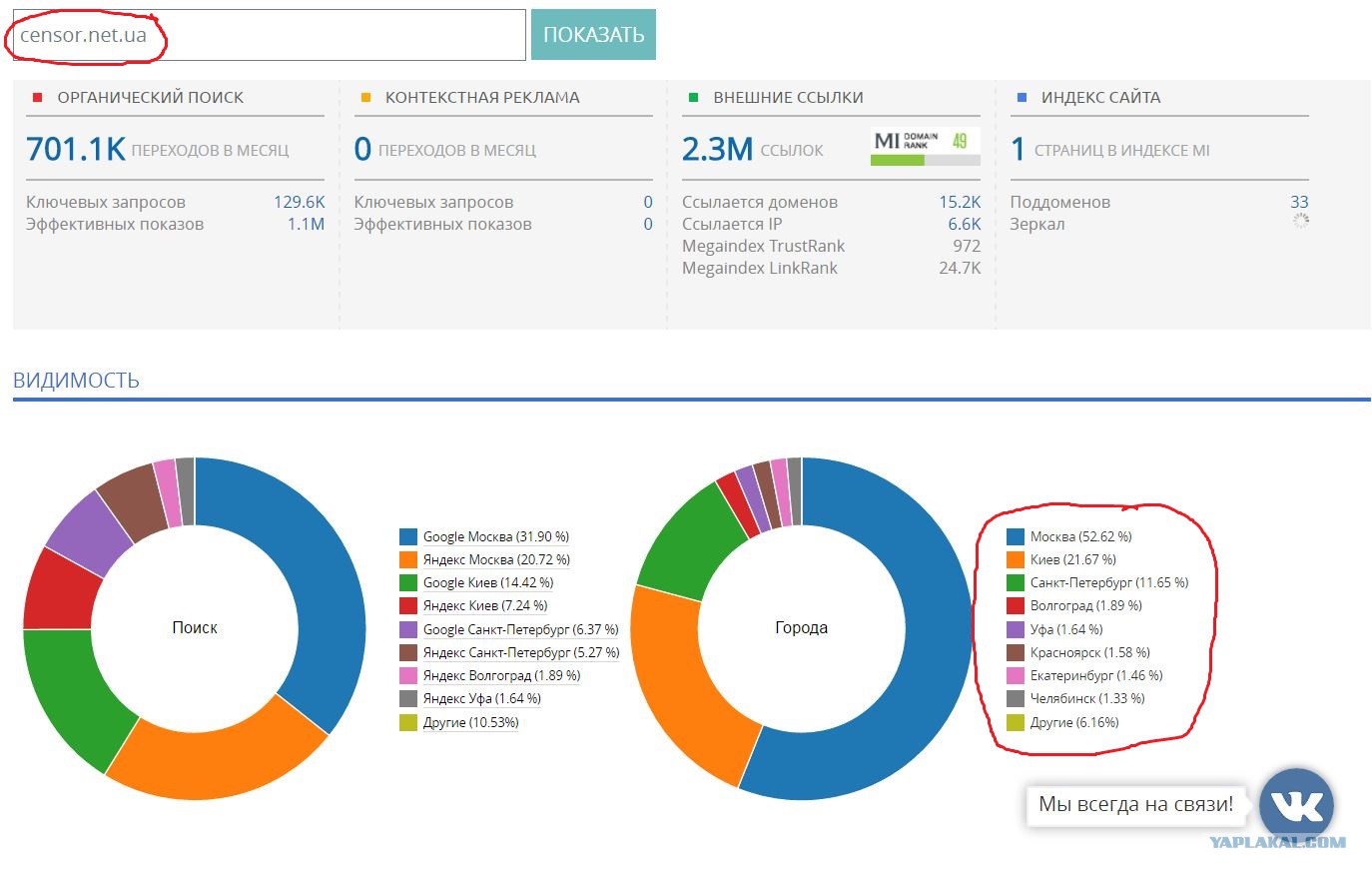This screenshot has width=1372, height=872.
Task: Click the MI Domain Rank badge
Action: point(925,146)
